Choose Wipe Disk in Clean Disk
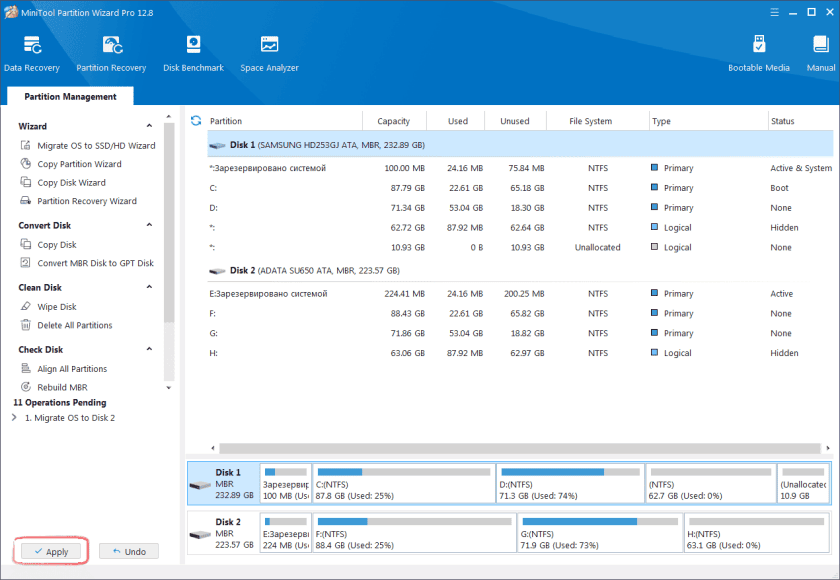Image resolution: width=840 pixels, height=580 pixels. pyautogui.click(x=56, y=307)
